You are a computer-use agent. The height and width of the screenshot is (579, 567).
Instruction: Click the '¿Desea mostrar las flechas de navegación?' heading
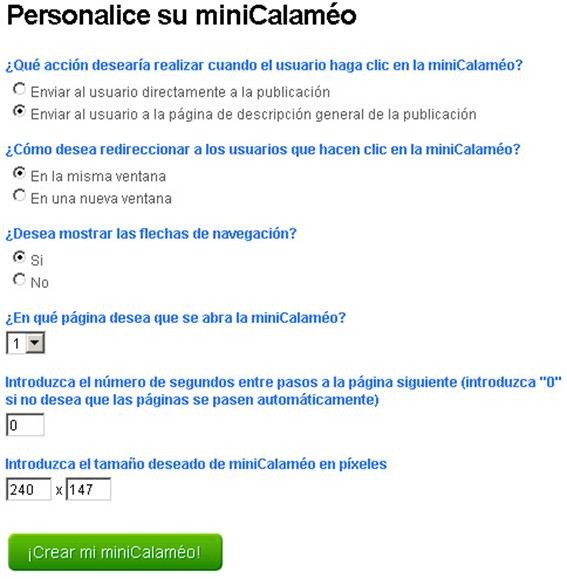(151, 233)
